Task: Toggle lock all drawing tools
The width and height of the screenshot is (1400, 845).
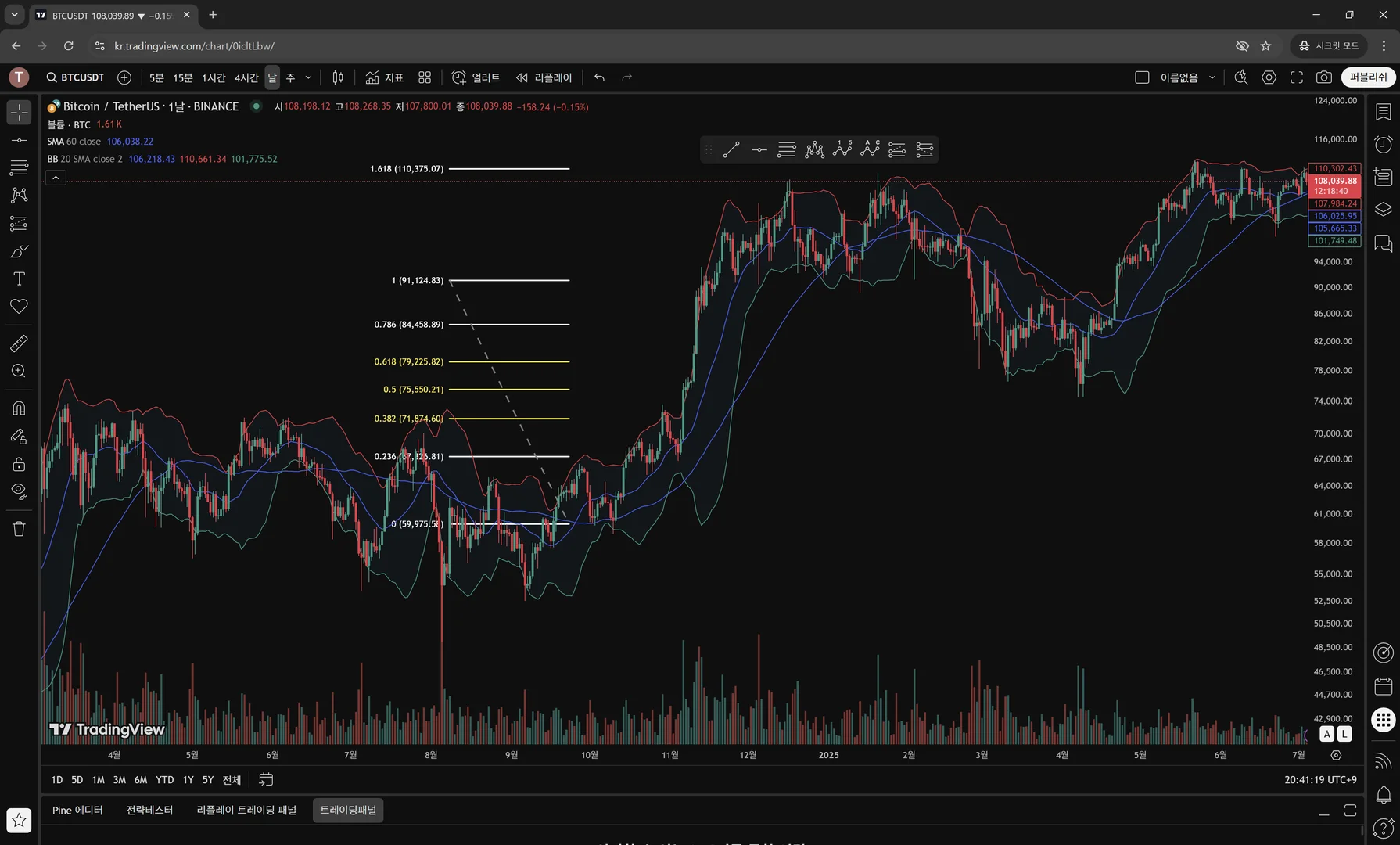Action: pos(19,464)
